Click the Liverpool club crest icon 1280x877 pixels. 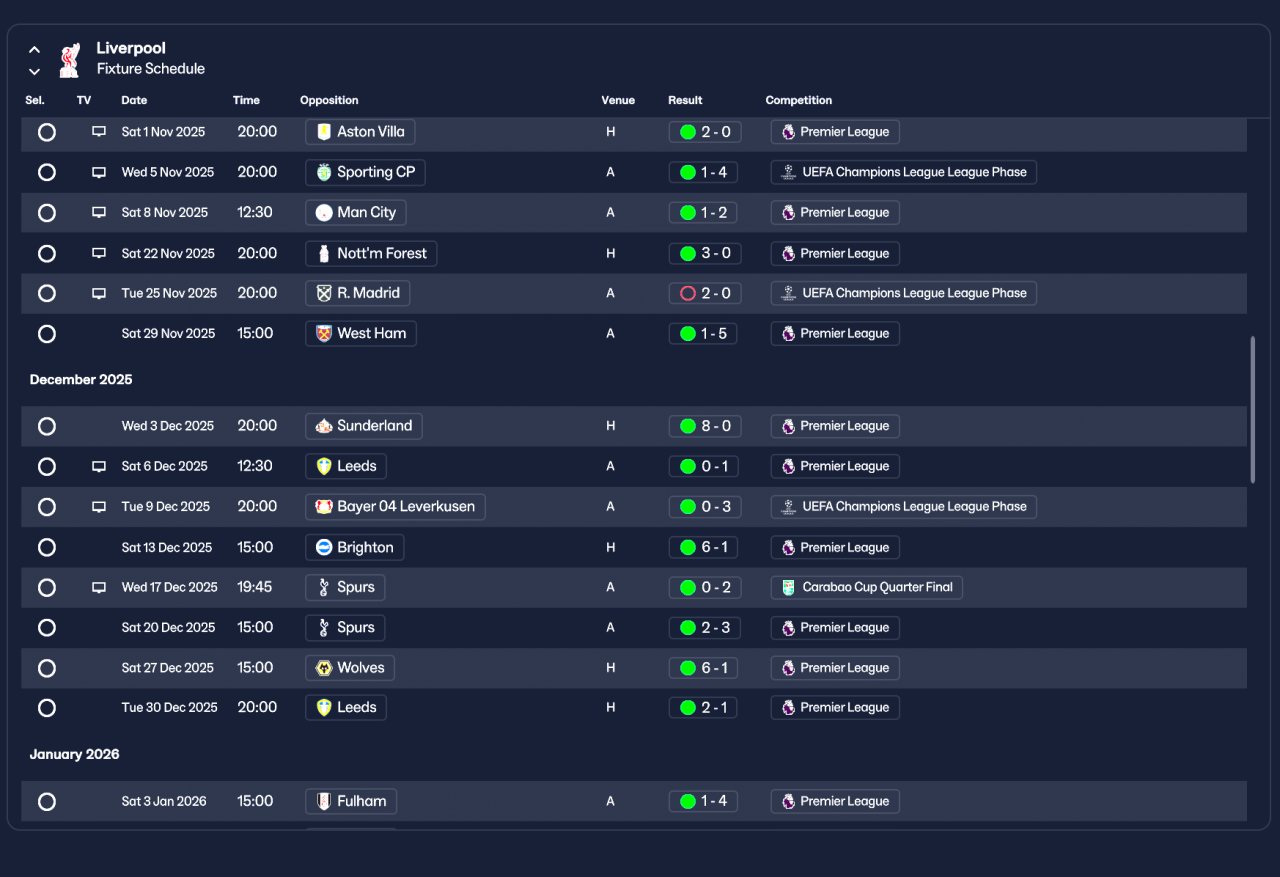pyautogui.click(x=69, y=60)
